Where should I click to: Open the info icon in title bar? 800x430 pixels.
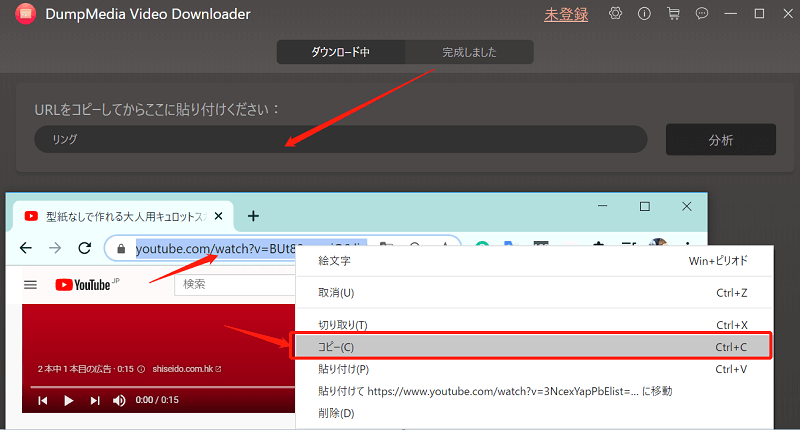(644, 14)
